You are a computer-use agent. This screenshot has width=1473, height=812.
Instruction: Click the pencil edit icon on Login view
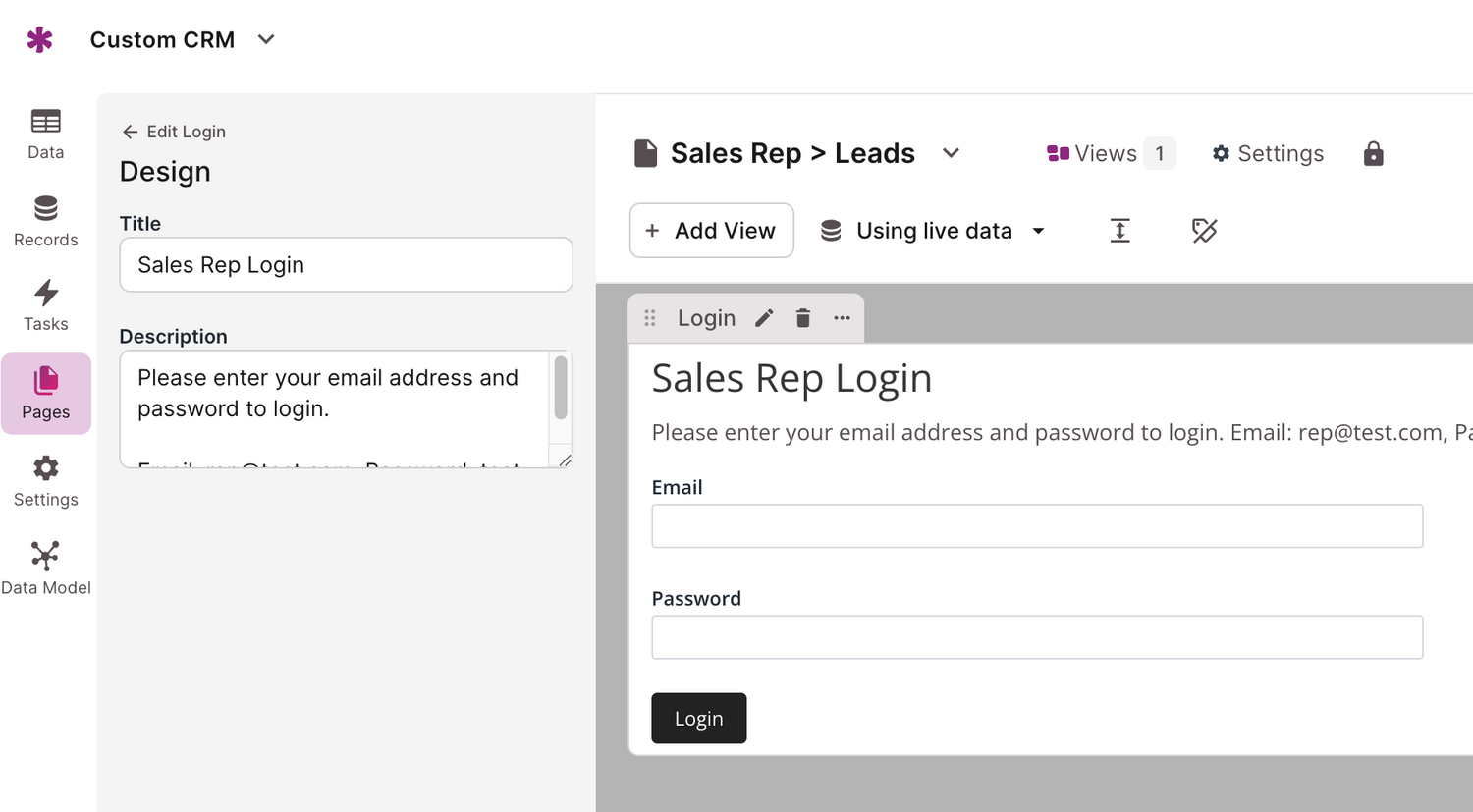[x=764, y=318]
